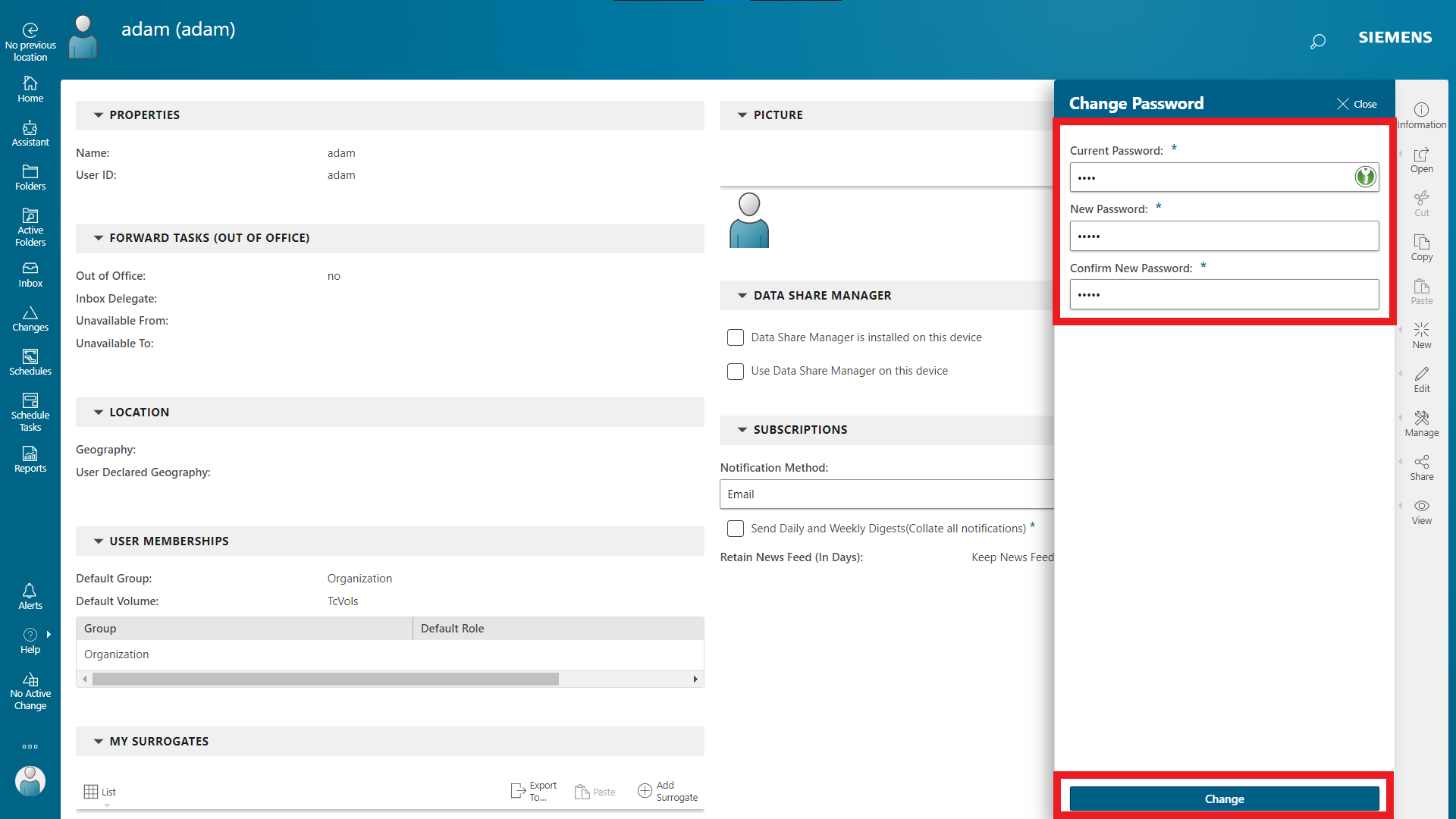1456x819 pixels.
Task: Click the adam user avatar in the header
Action: [x=83, y=36]
